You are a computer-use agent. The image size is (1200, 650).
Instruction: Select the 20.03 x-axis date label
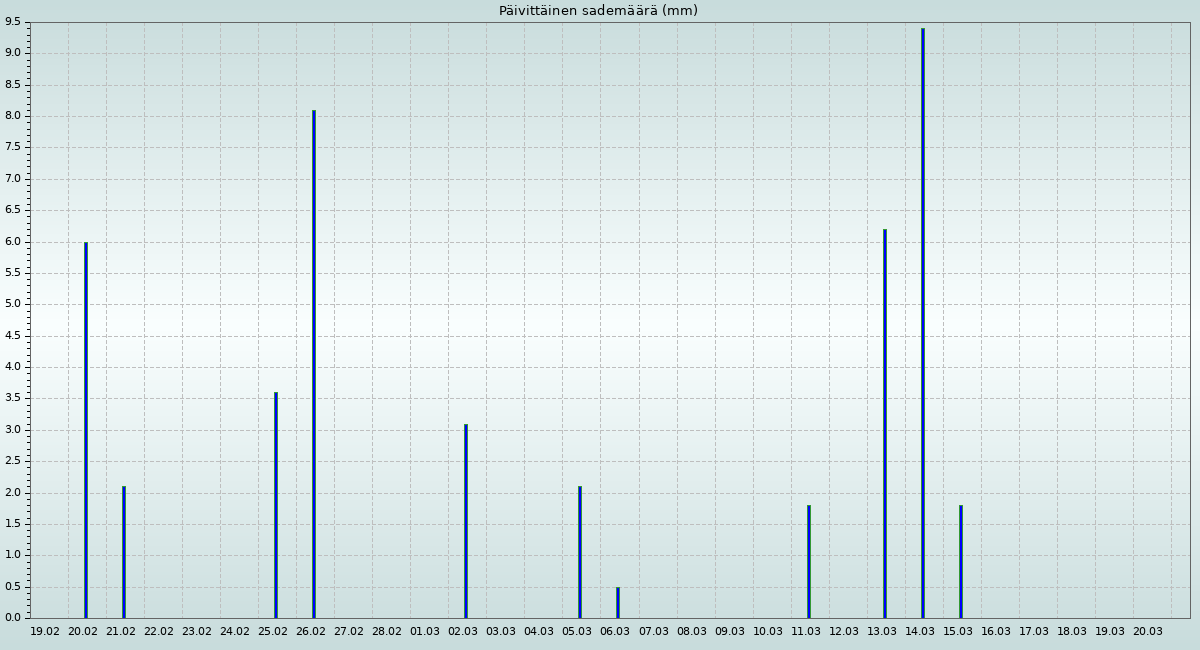(x=1148, y=632)
